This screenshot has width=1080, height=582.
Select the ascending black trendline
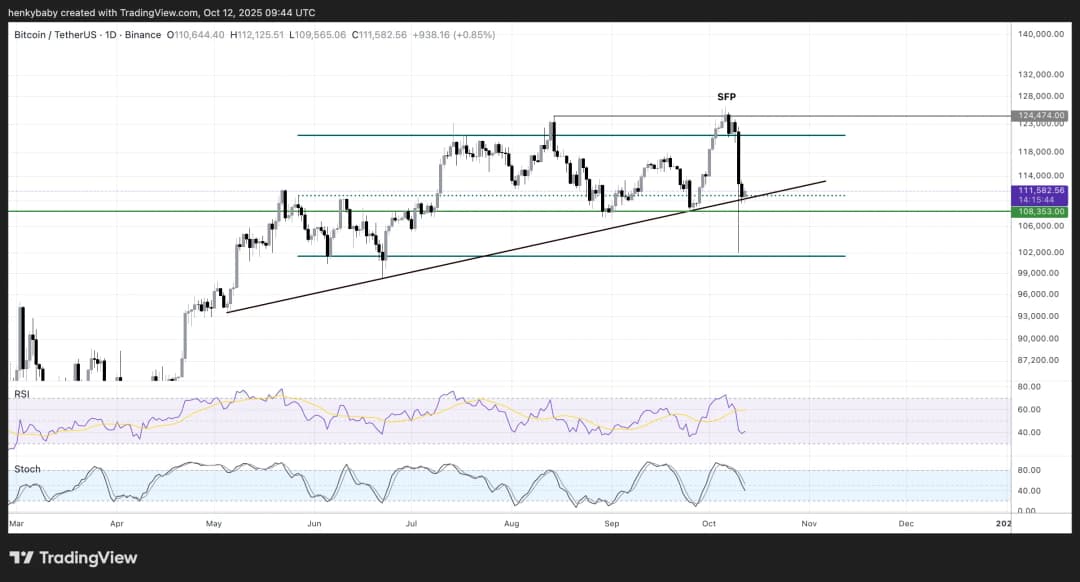coord(500,251)
